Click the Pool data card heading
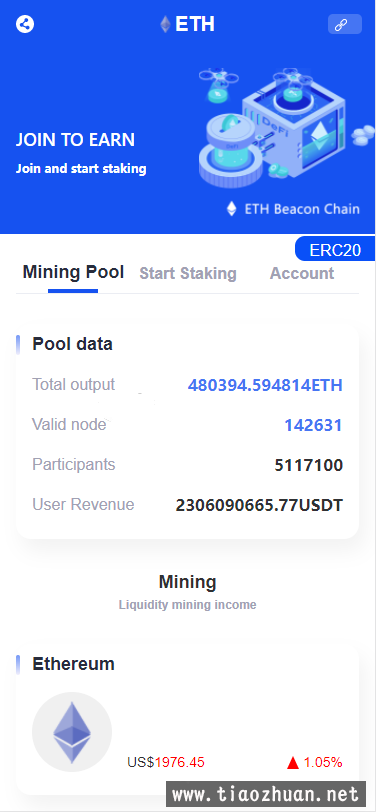The width and height of the screenshot is (376, 812). coord(73,344)
